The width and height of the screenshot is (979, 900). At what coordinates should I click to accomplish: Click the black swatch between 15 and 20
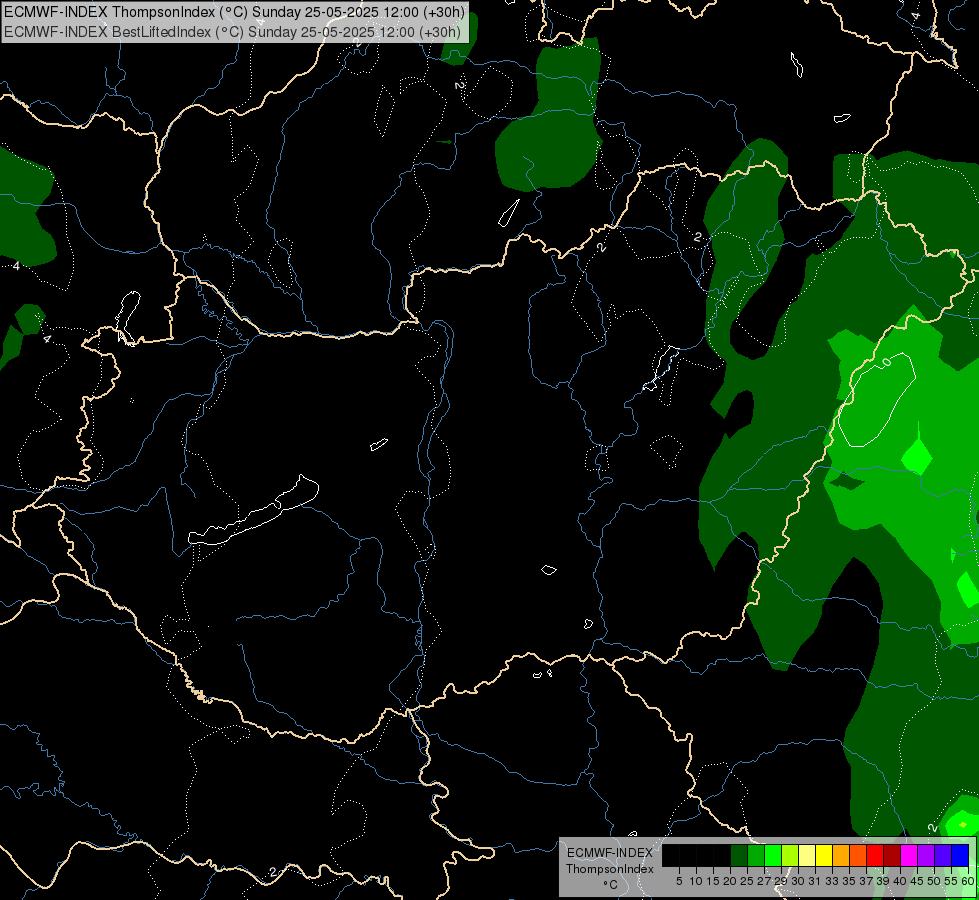(x=722, y=856)
